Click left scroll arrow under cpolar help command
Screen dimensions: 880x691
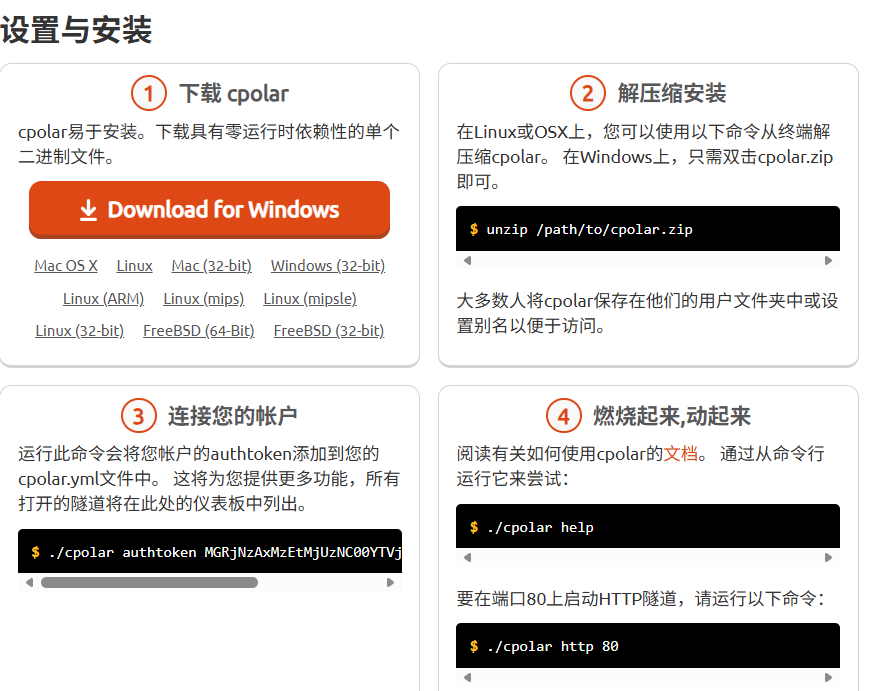click(x=468, y=557)
